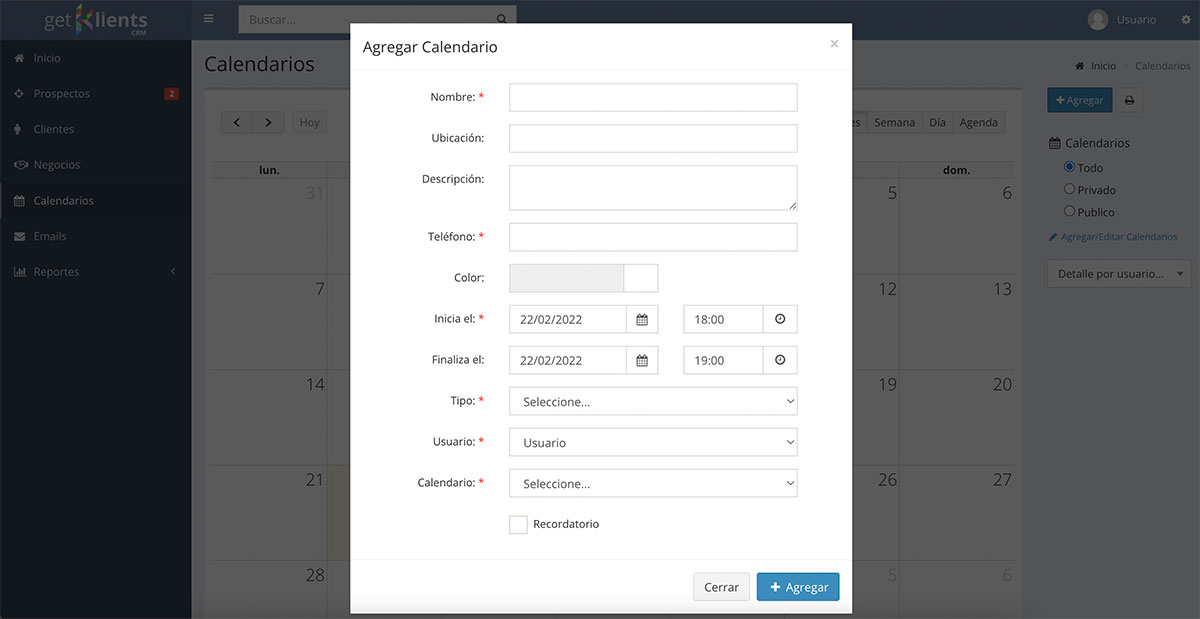This screenshot has width=1200, height=619.
Task: Open the Tipo dropdown
Action: (653, 401)
